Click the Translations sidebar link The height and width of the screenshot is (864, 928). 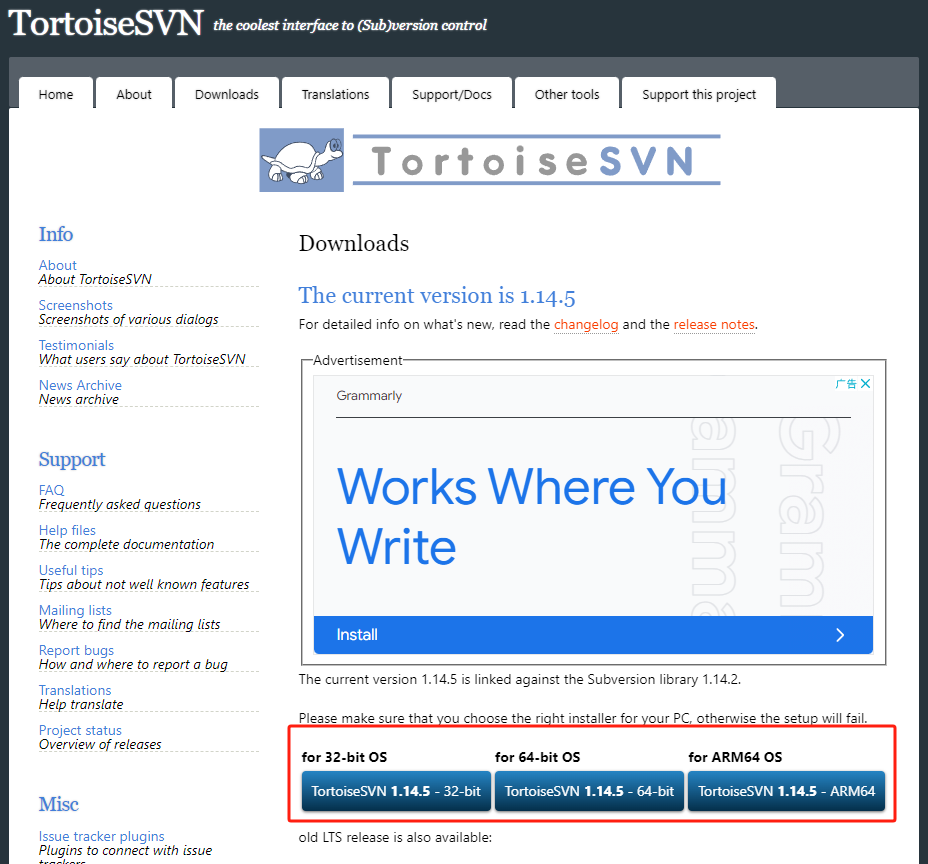pyautogui.click(x=75, y=690)
